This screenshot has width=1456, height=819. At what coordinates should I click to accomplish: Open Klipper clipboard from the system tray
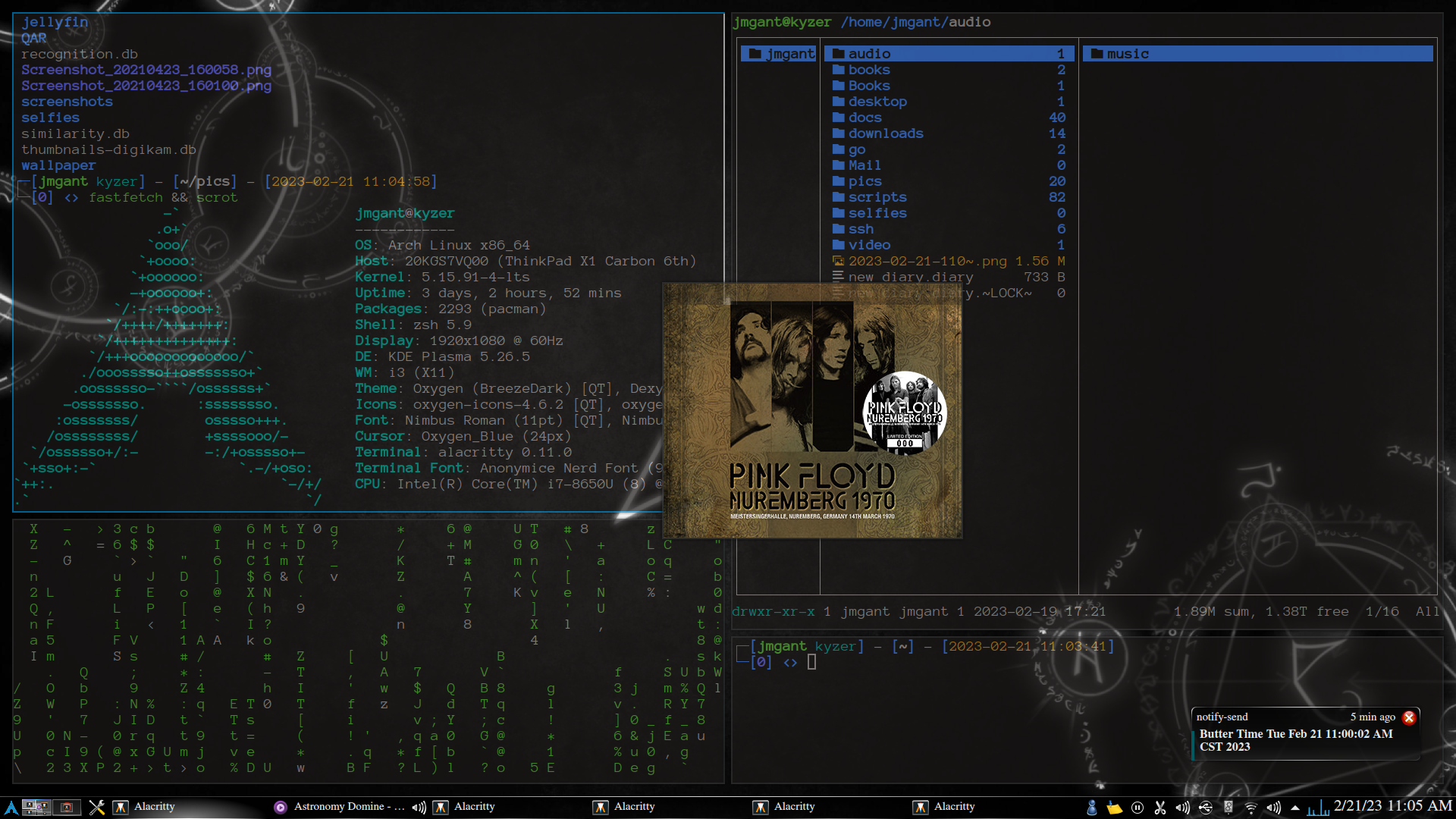point(1159,807)
